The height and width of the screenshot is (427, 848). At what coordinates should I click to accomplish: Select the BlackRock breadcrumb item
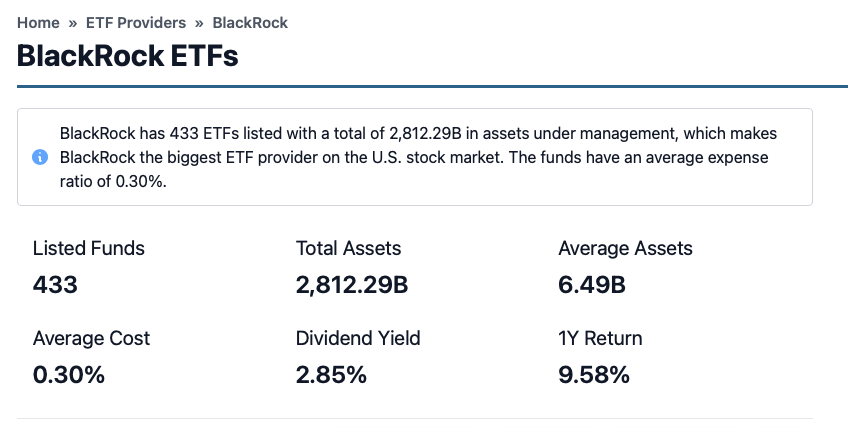click(249, 22)
